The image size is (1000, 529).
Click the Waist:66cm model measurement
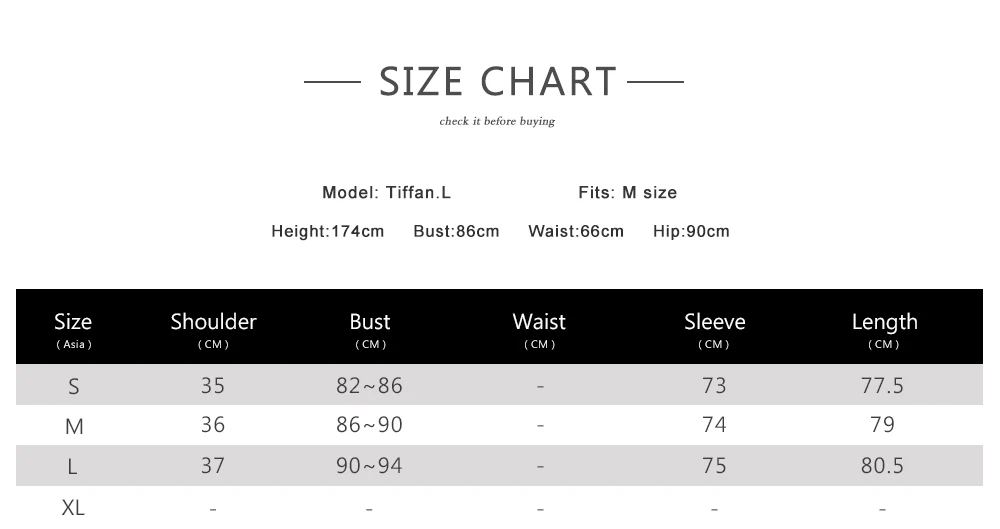click(x=576, y=232)
